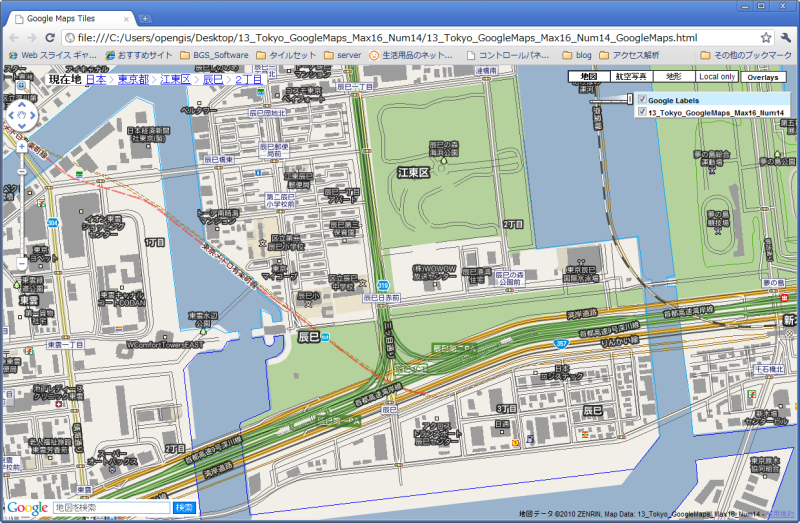Bookmark this page with the star icon
This screenshot has height=523, width=800.
765,37
